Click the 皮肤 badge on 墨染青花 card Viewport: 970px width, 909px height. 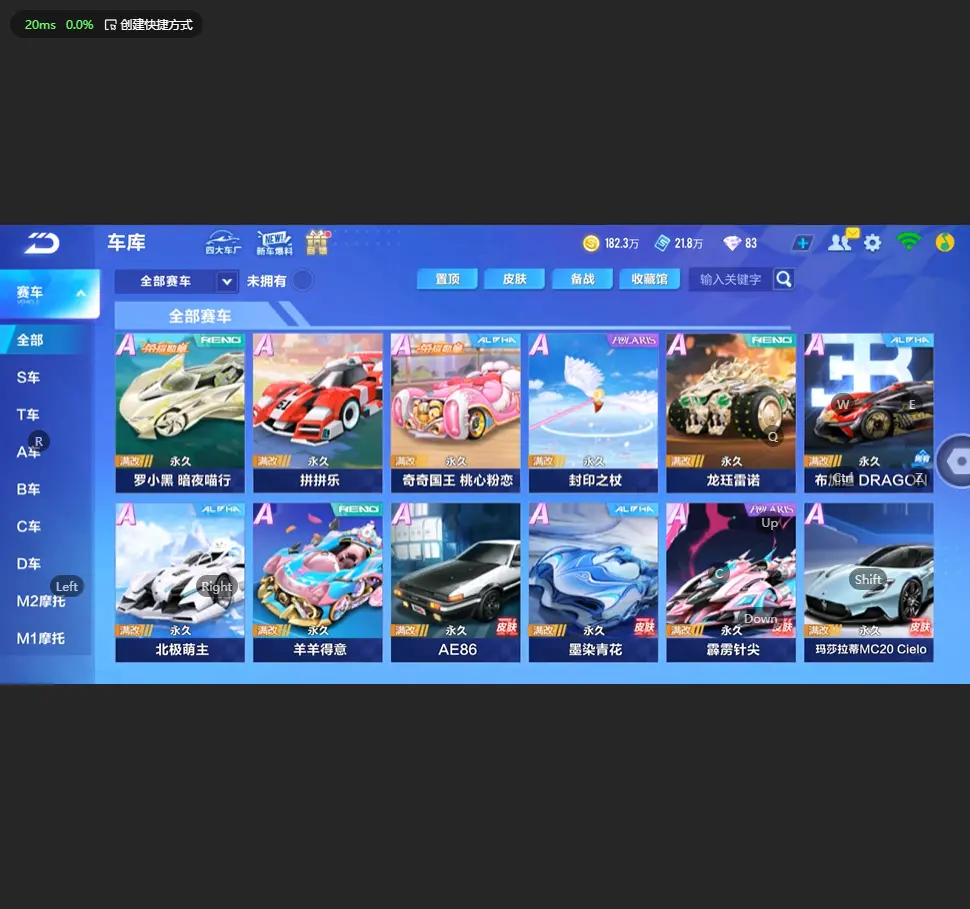pos(645,627)
